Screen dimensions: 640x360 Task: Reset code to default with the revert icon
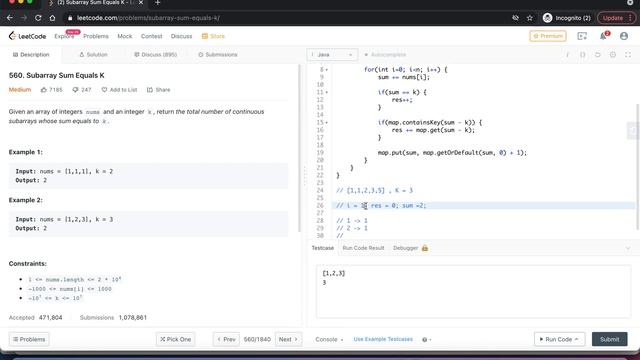point(598,55)
